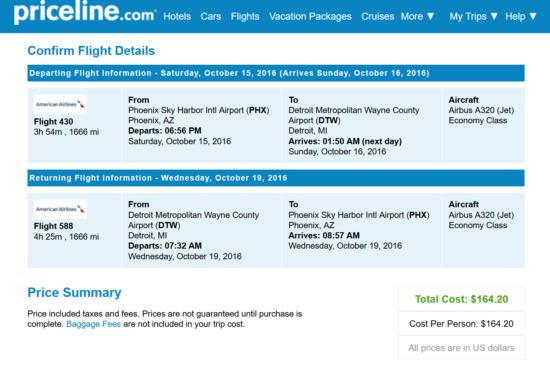Click the priceline.com logo
This screenshot has height=367, width=550.
point(85,13)
